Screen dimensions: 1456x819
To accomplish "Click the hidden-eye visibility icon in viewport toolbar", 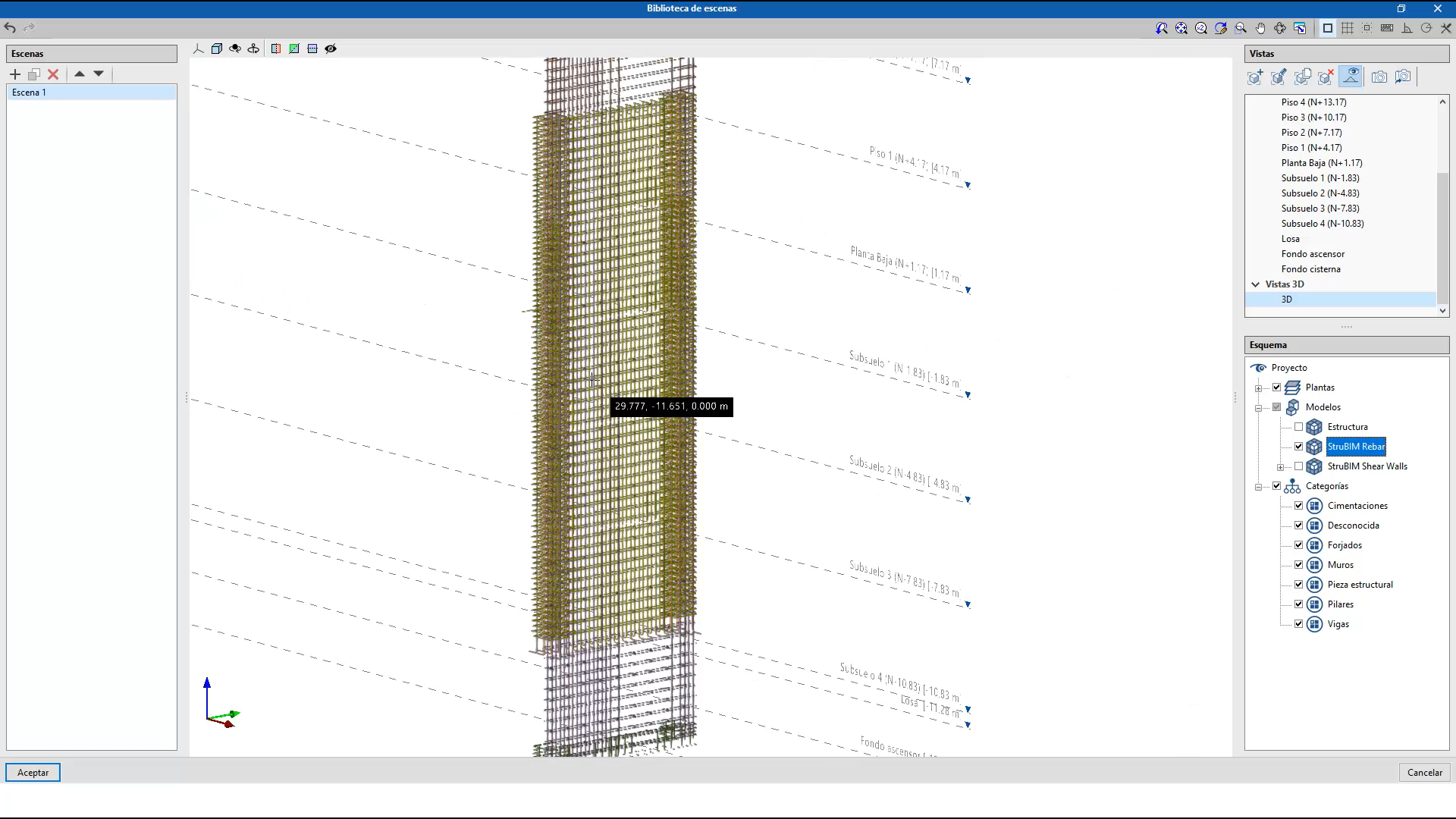I will pyautogui.click(x=331, y=49).
